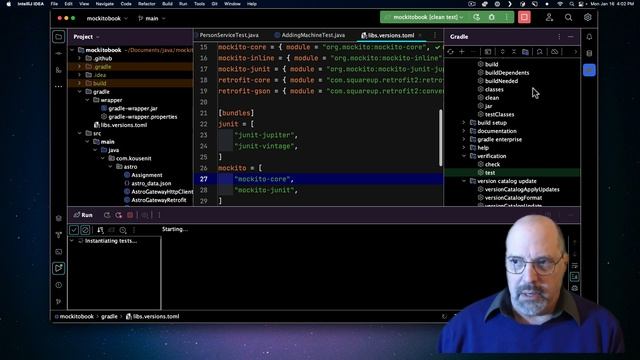
Task: Switch to PersonServiceTest.java tab
Action: 228,36
